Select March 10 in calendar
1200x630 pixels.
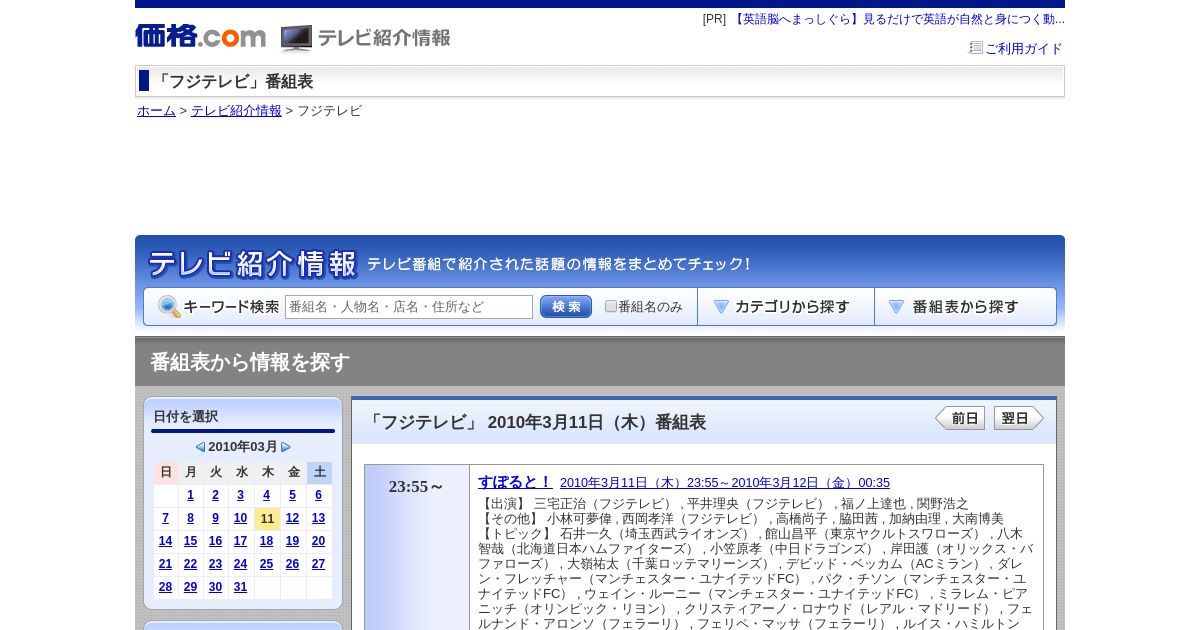pos(240,518)
